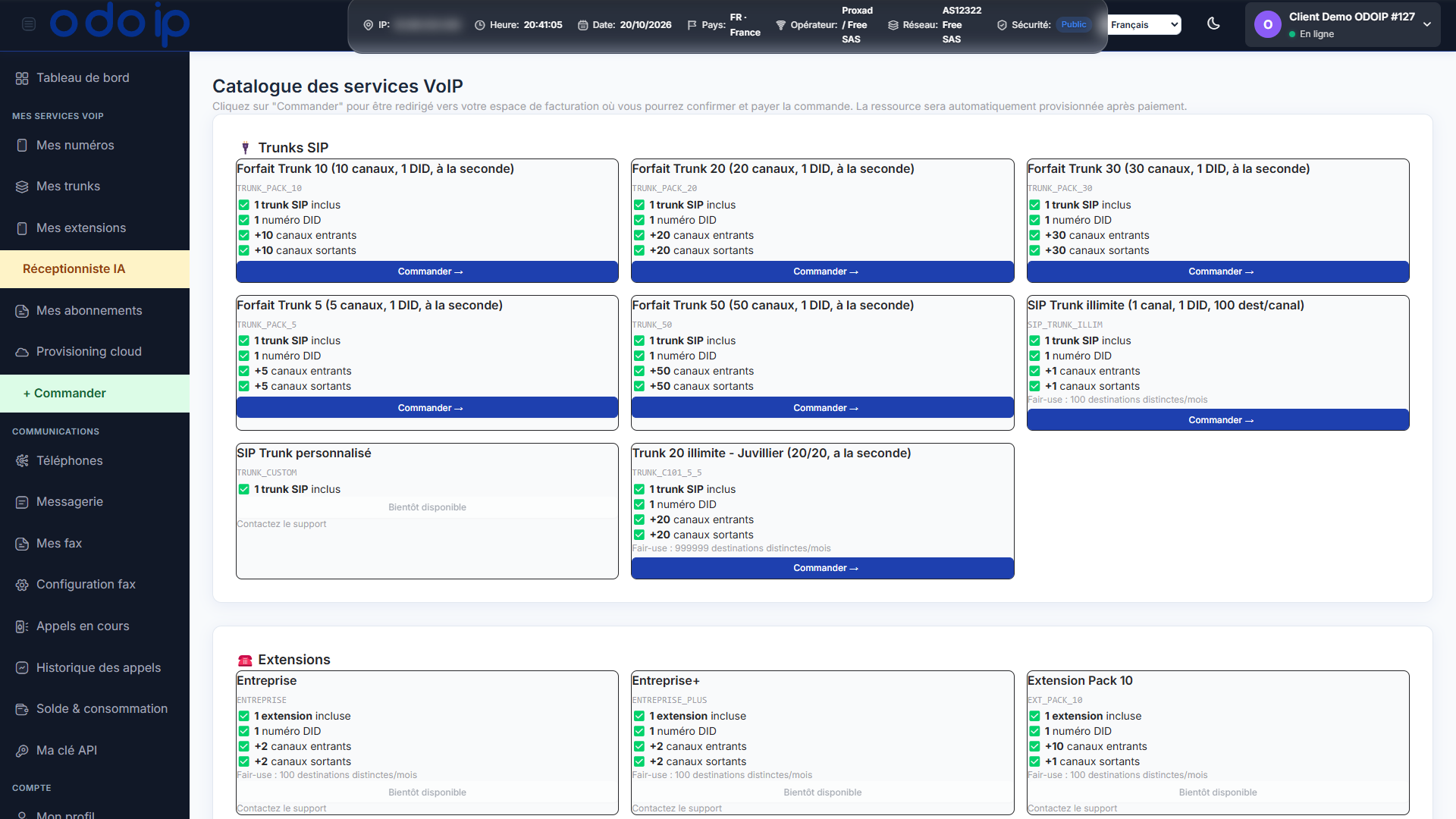Click the Ma clé API key icon
Screen dimensions: 1456x819
tap(22, 751)
